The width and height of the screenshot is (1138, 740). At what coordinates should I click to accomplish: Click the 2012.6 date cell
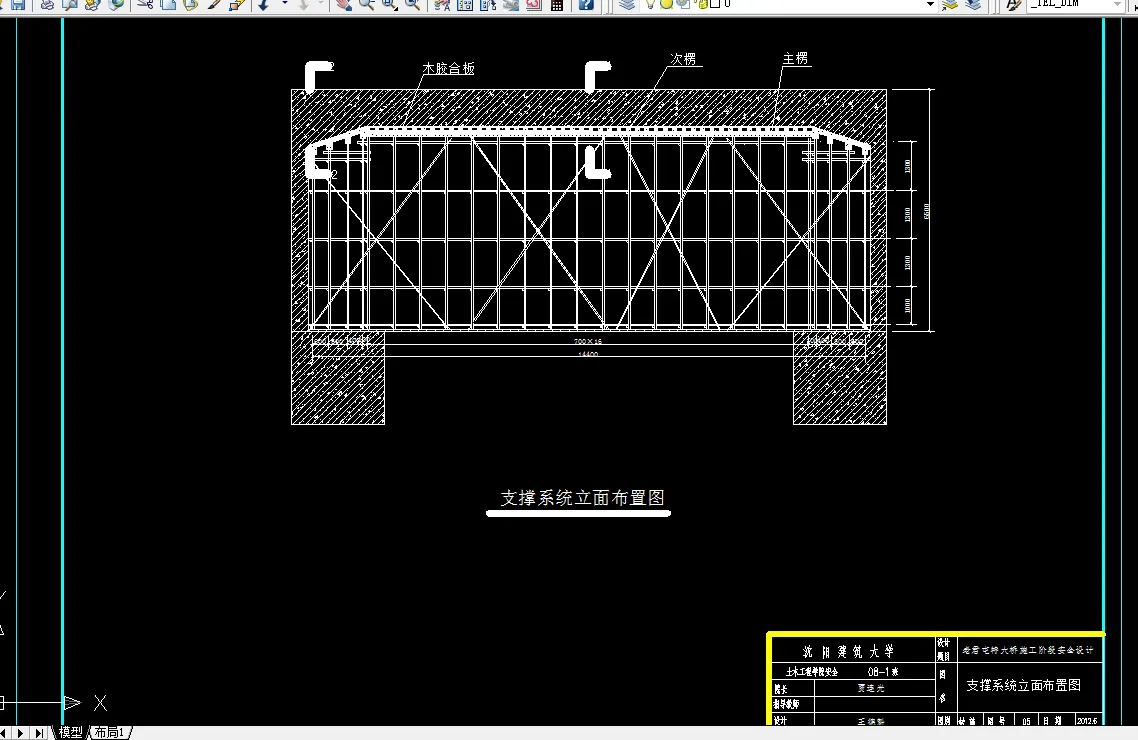(x=1086, y=720)
